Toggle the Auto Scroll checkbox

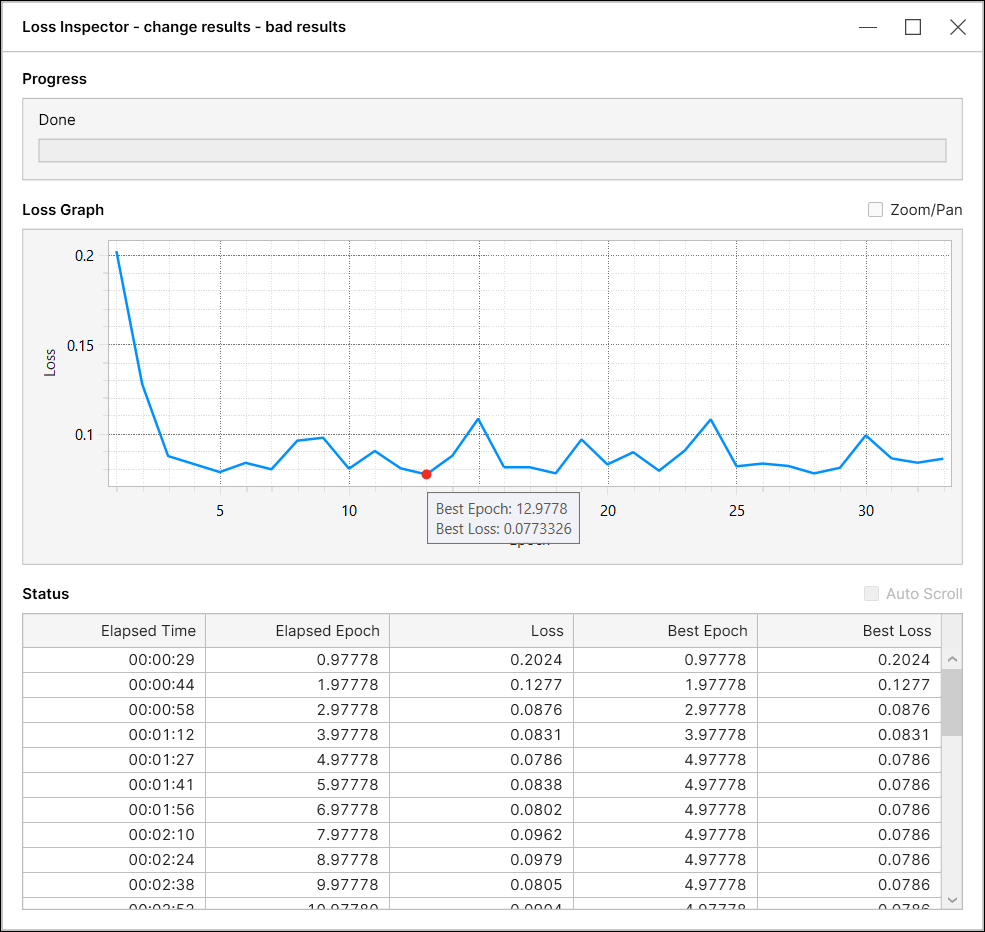tap(872, 594)
